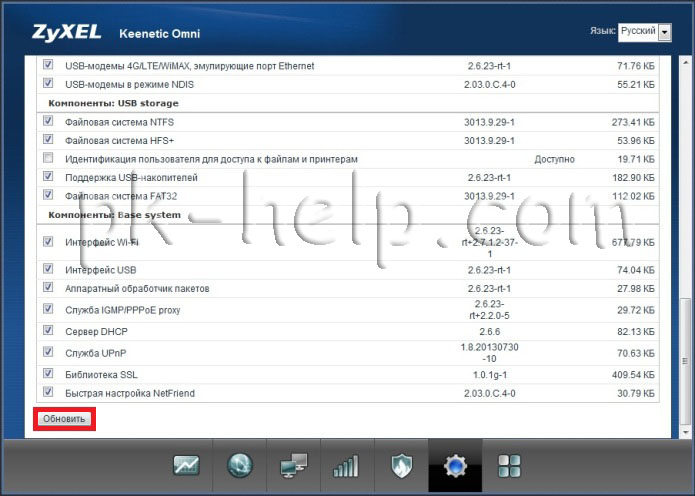Click size 19.71 КБ cell
The image size is (695, 496).
click(636, 159)
